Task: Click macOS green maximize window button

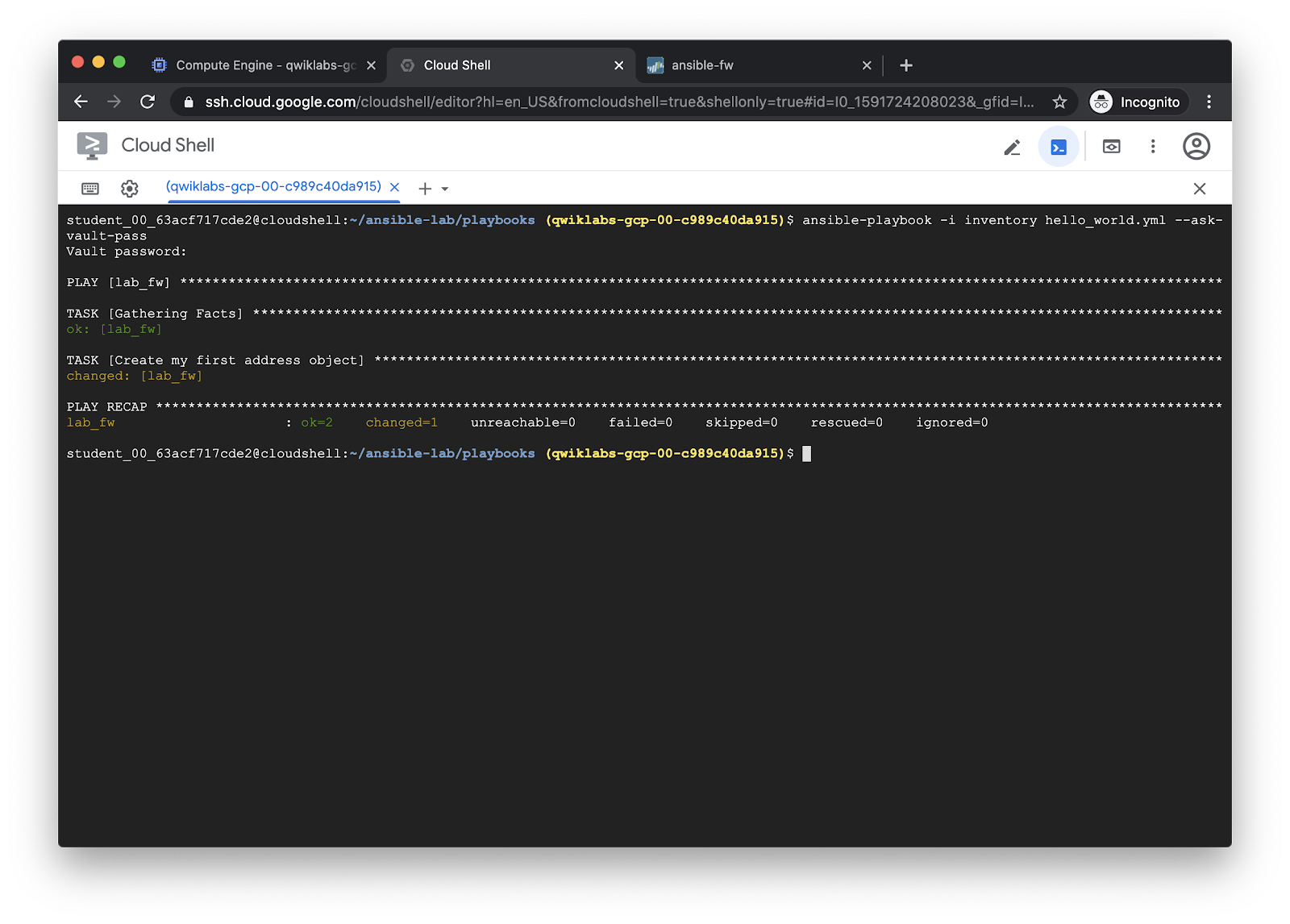Action: coord(119,62)
